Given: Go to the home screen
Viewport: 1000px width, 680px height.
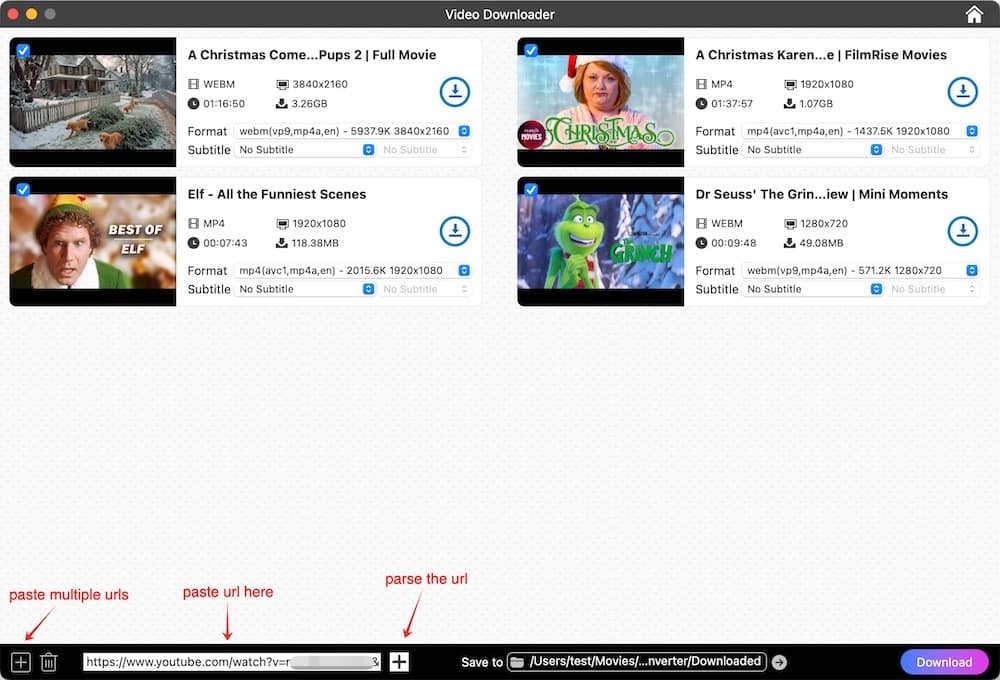Looking at the screenshot, I should [x=974, y=14].
